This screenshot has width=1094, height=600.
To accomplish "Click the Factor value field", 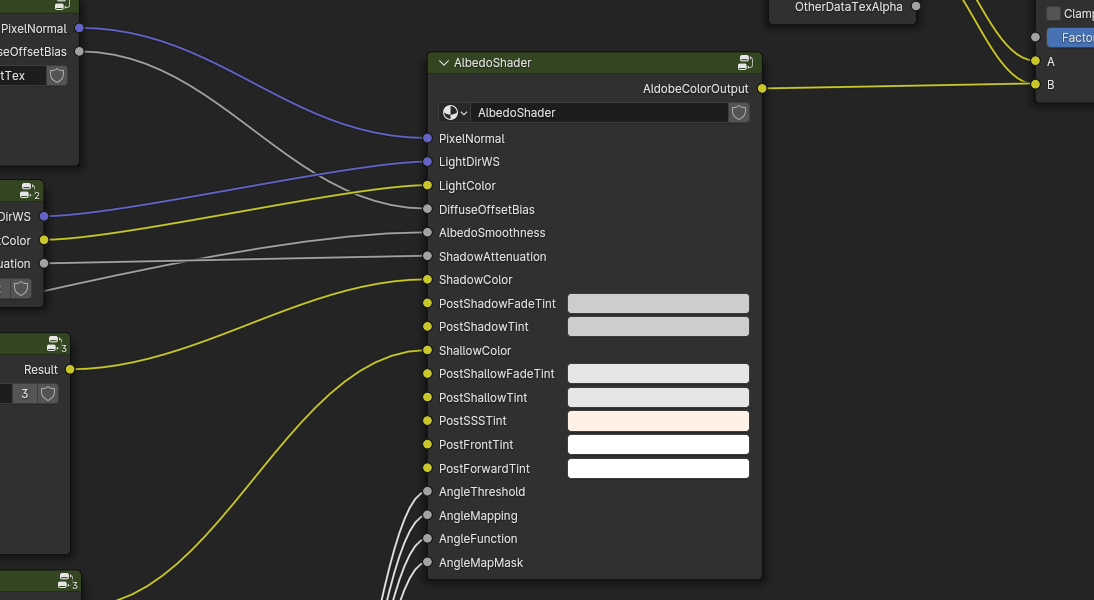I will (1070, 38).
